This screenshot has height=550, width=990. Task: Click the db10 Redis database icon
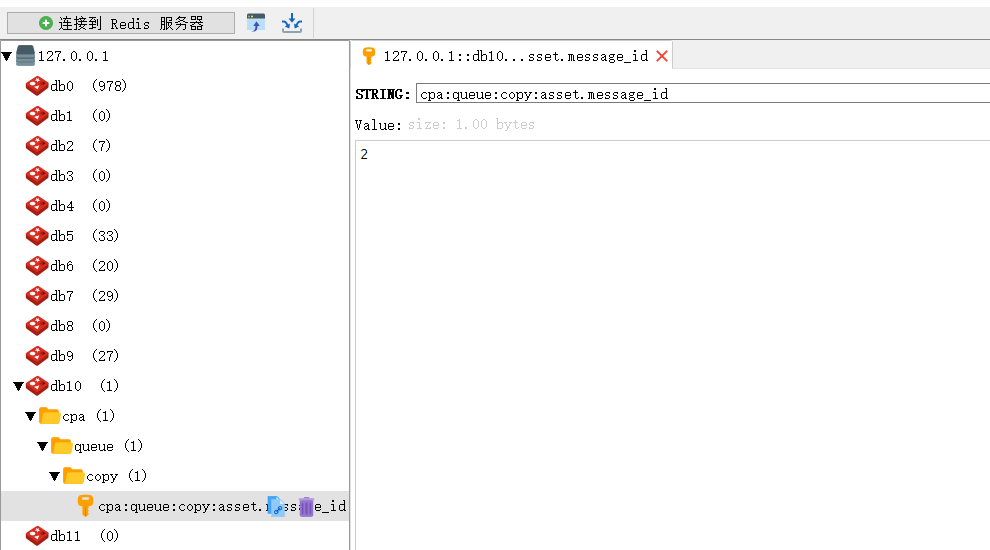(x=37, y=386)
